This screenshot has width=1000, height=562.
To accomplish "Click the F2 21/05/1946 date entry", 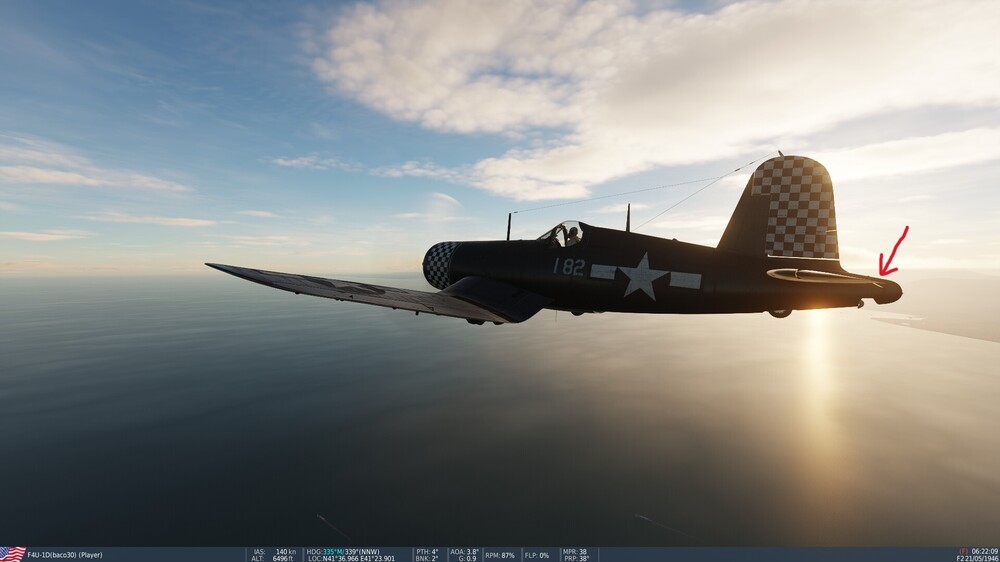I will pos(976,559).
